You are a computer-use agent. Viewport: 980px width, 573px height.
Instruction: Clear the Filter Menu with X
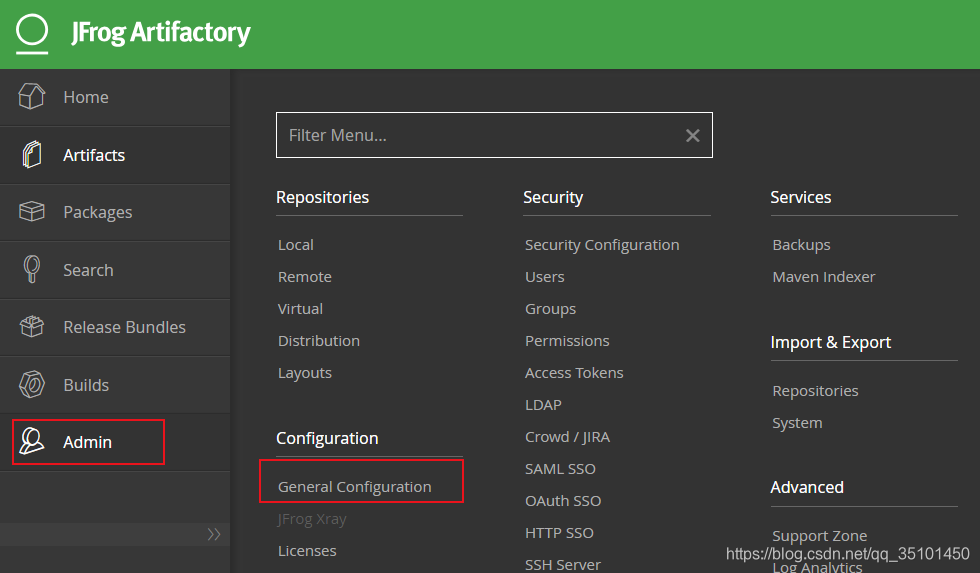click(x=692, y=136)
